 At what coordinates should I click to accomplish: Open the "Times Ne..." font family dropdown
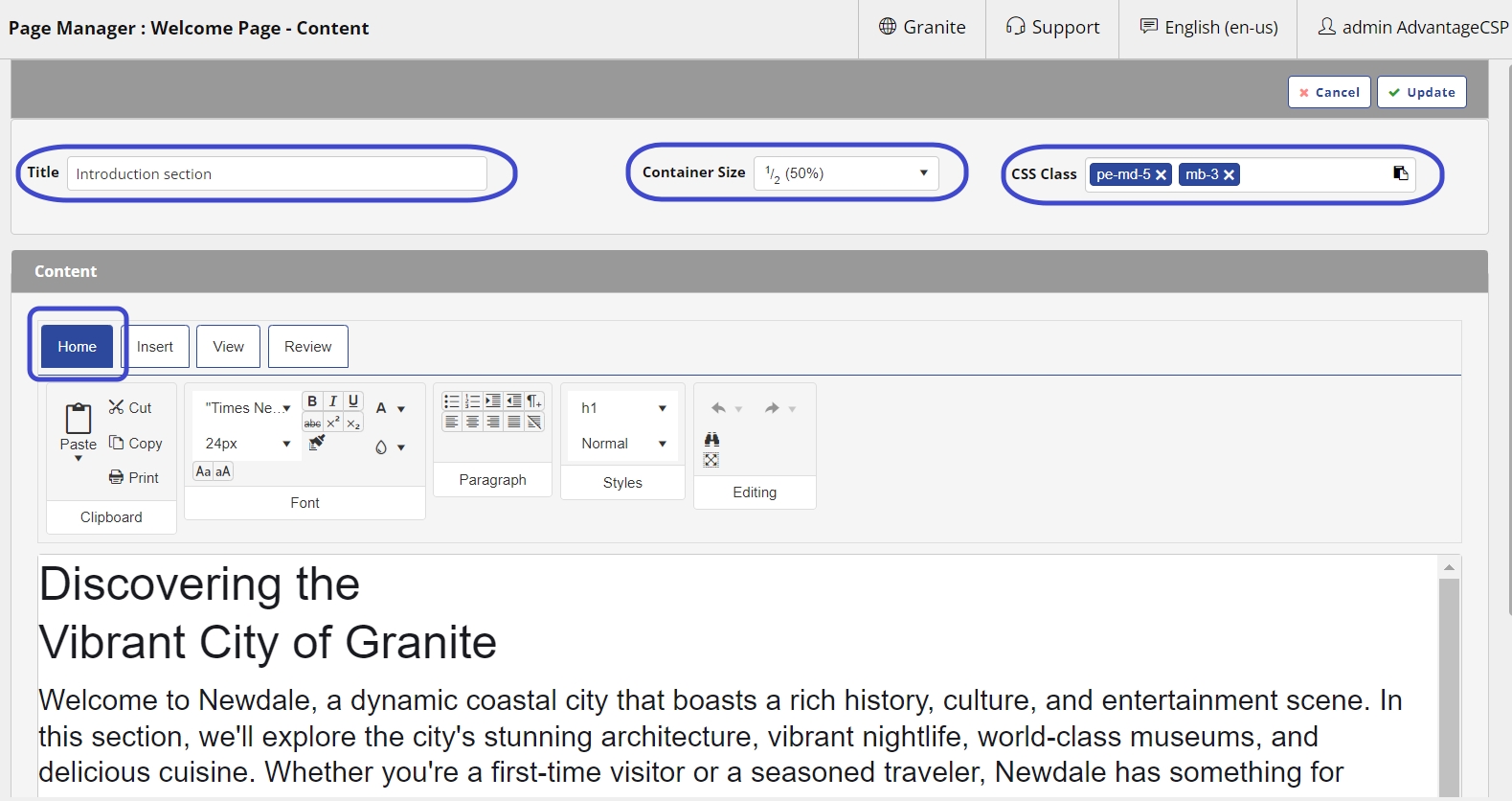coord(247,408)
